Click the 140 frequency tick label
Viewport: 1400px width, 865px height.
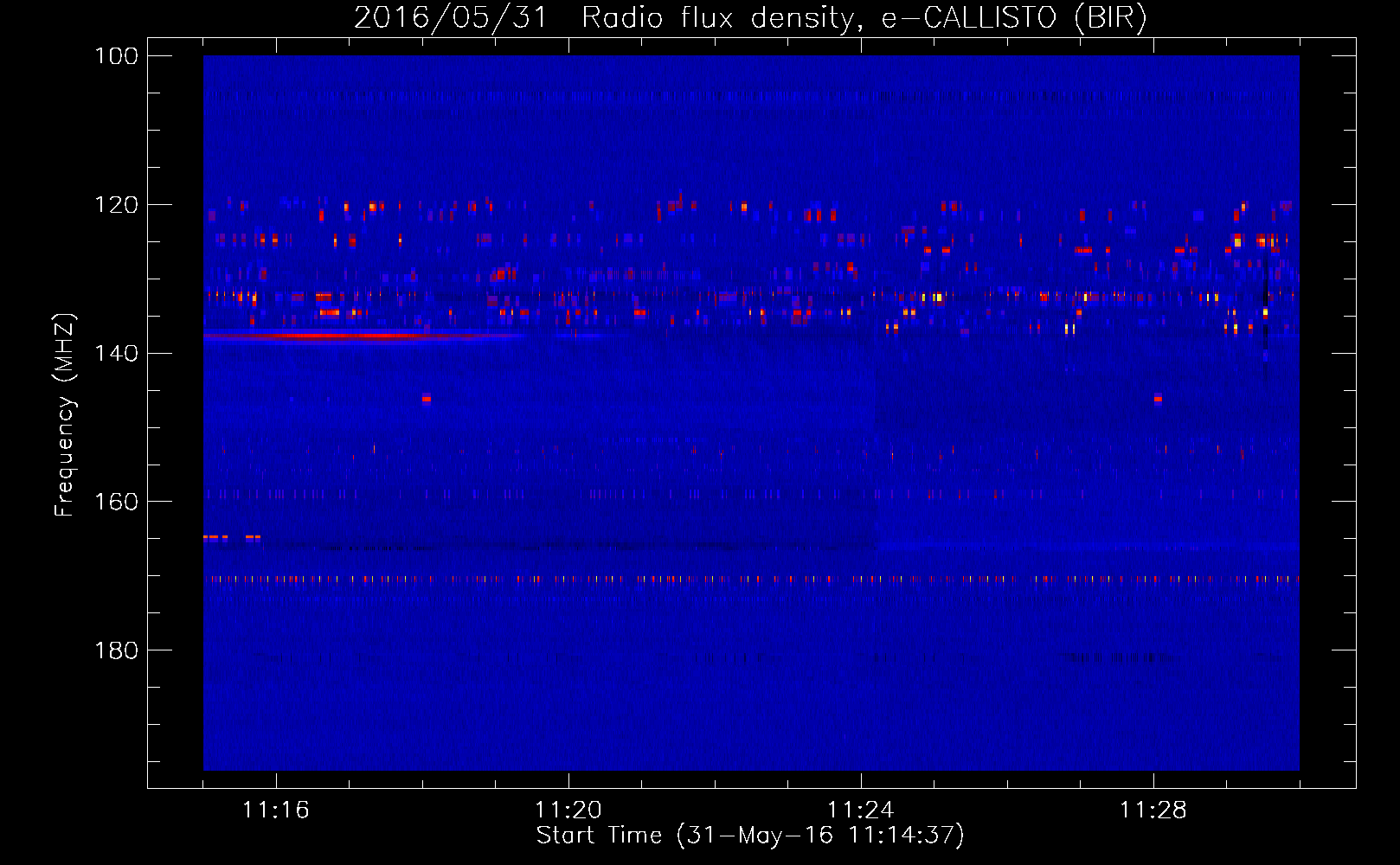click(x=116, y=353)
